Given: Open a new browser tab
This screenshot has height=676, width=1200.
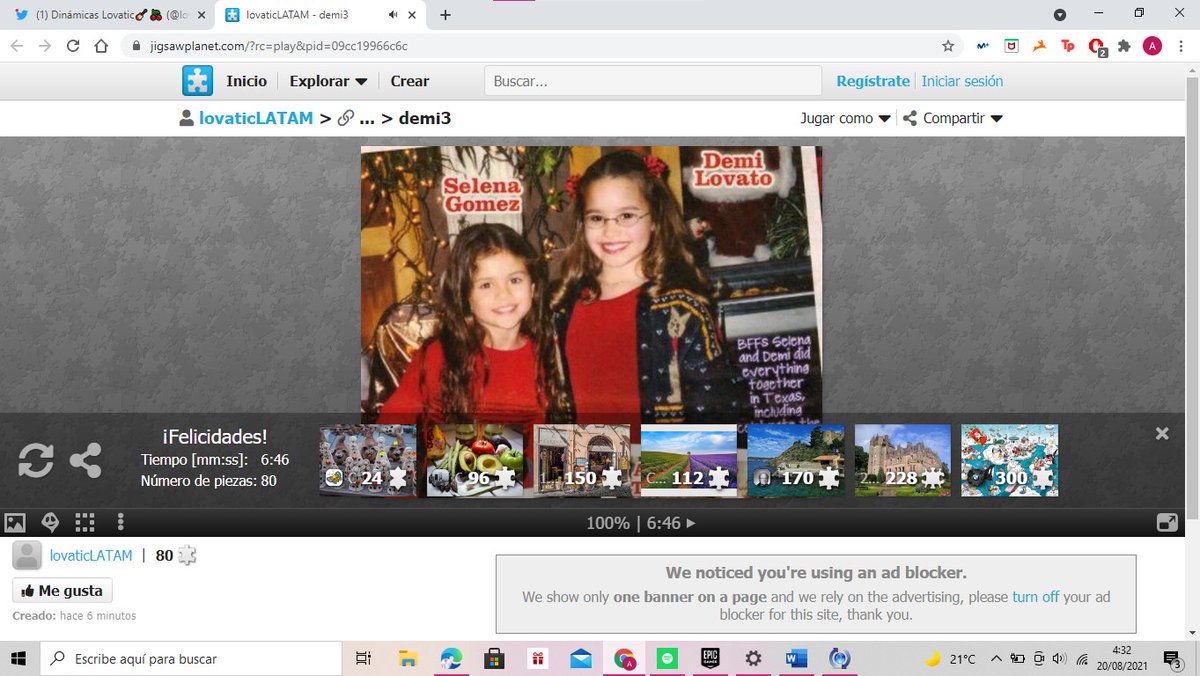Looking at the screenshot, I should click(446, 15).
